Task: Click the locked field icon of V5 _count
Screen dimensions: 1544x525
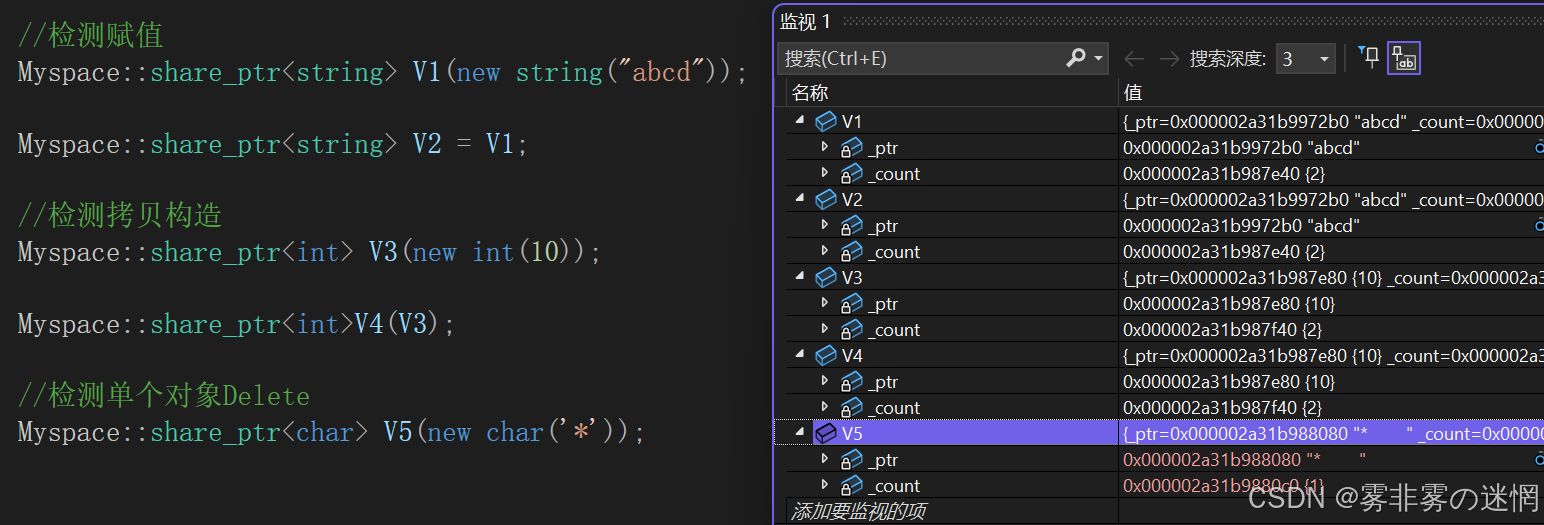Action: [x=851, y=485]
